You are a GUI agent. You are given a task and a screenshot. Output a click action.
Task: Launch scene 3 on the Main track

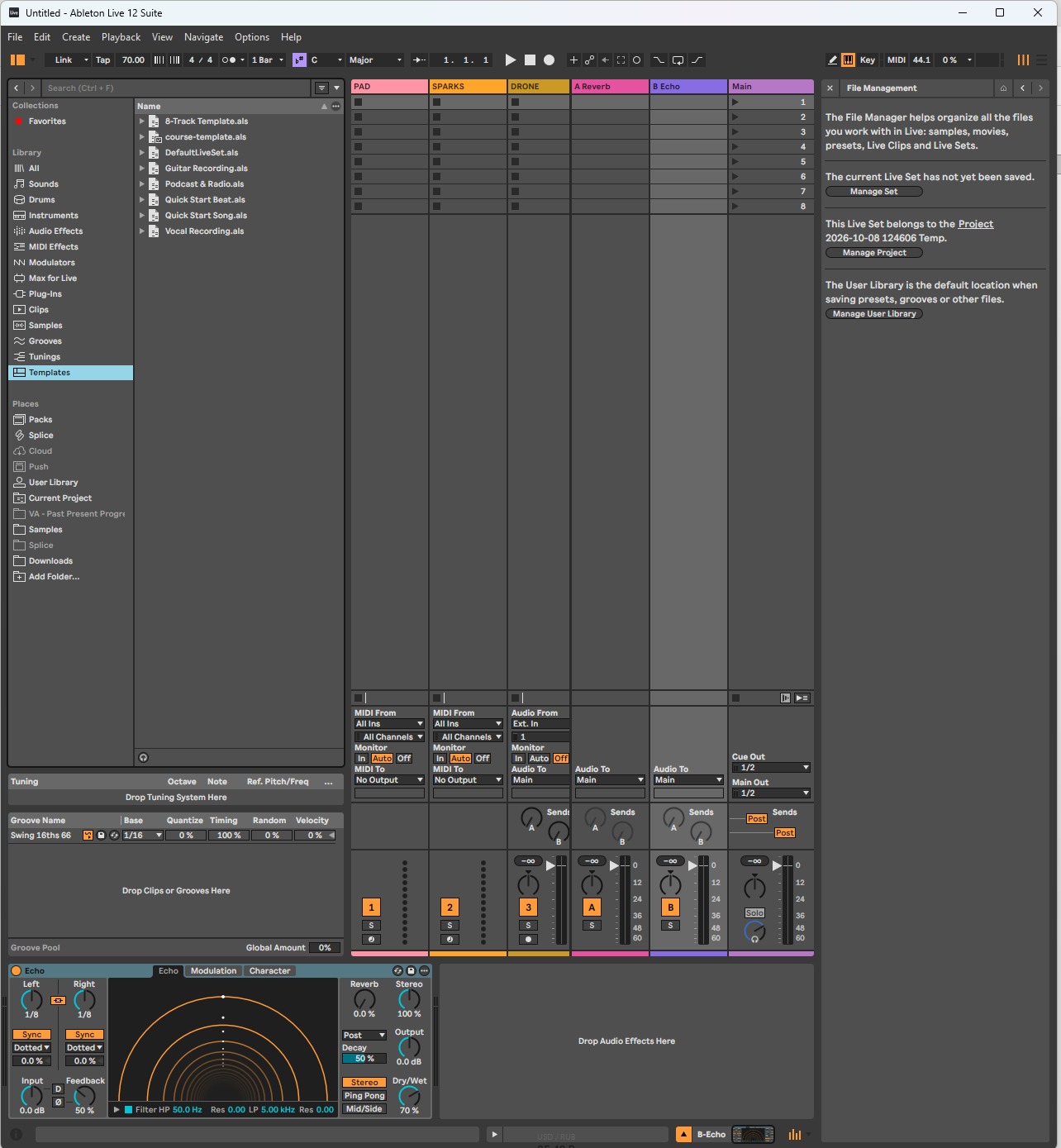point(735,132)
